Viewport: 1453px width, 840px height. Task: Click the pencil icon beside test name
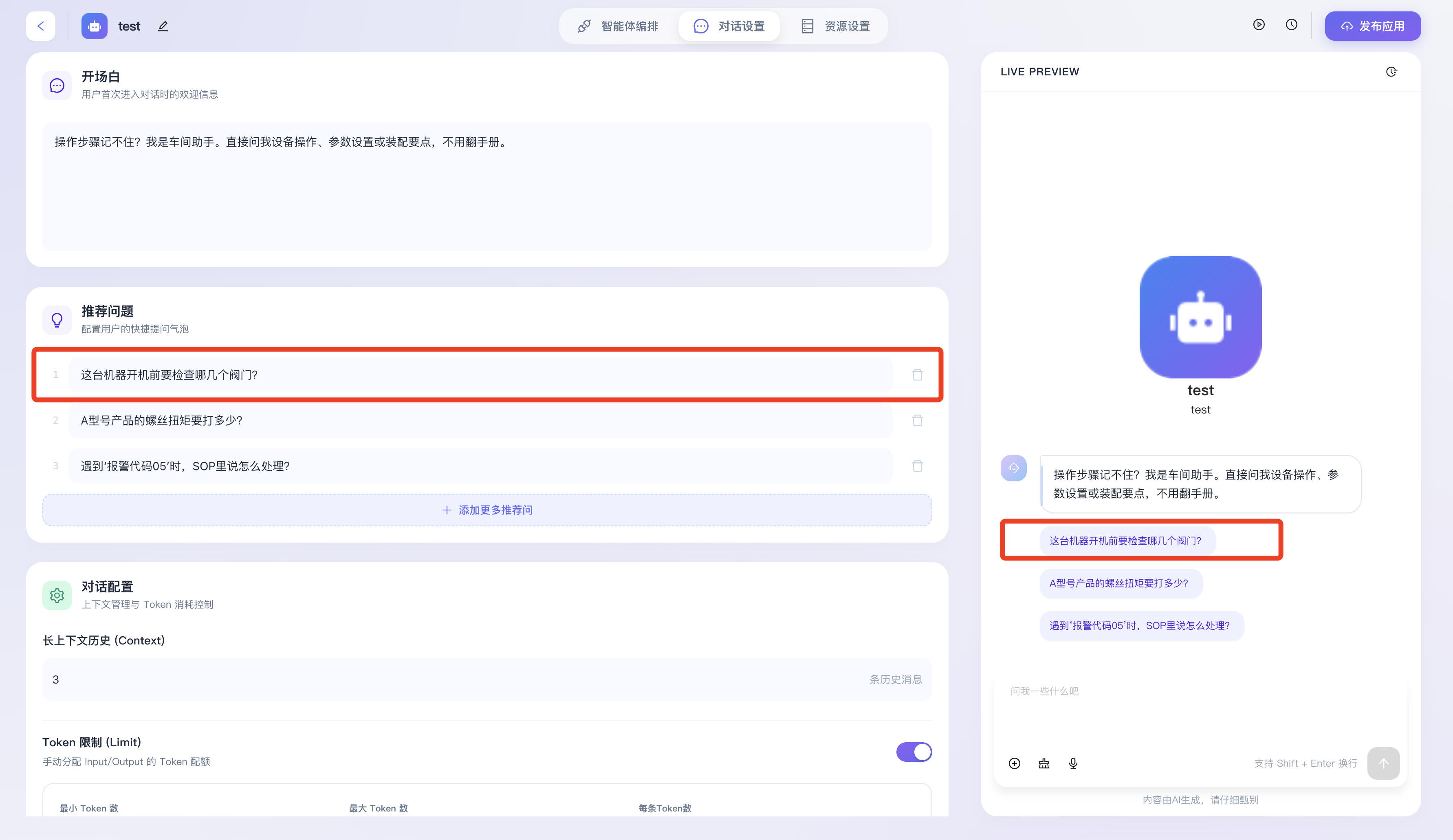(163, 26)
